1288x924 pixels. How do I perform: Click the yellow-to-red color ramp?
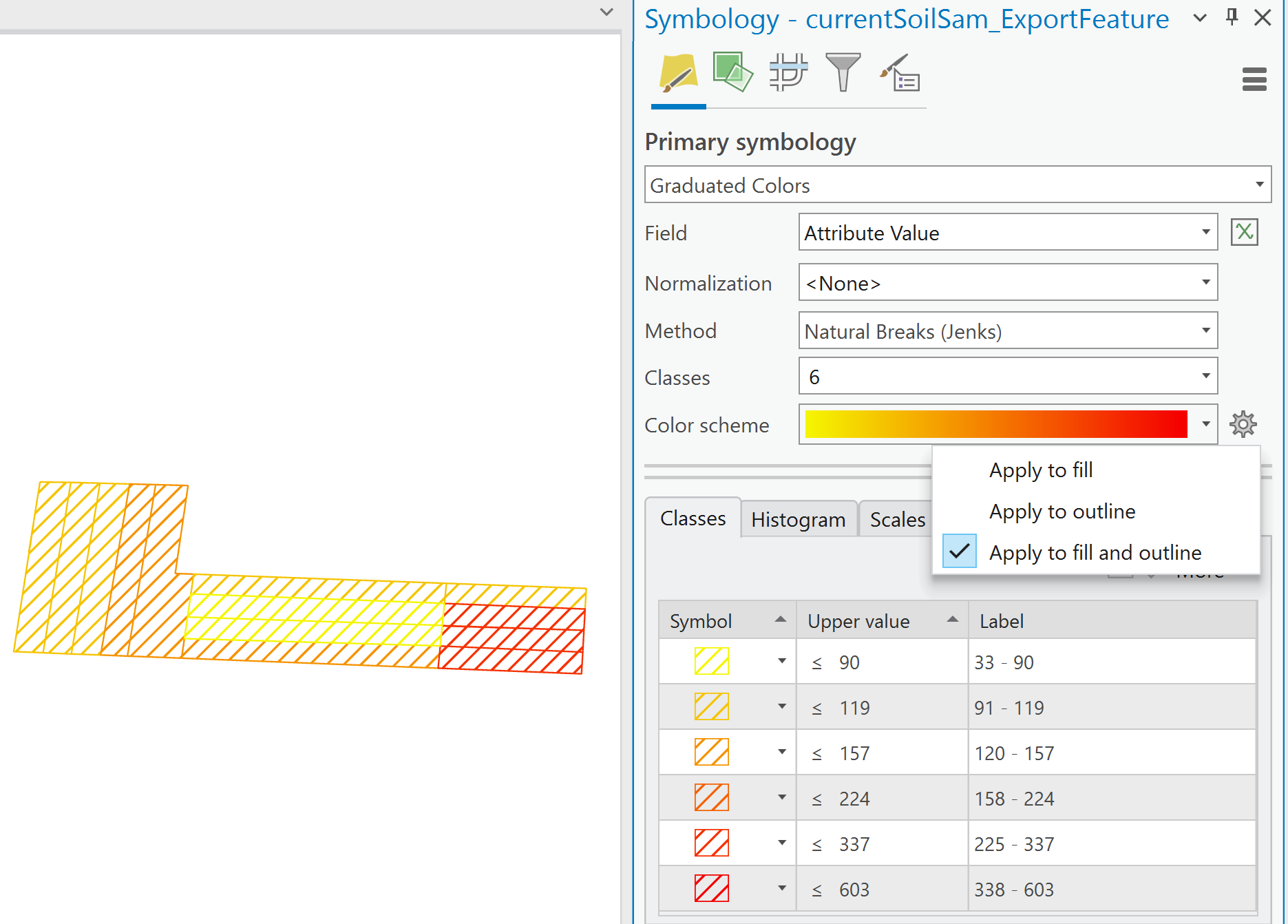(x=996, y=424)
